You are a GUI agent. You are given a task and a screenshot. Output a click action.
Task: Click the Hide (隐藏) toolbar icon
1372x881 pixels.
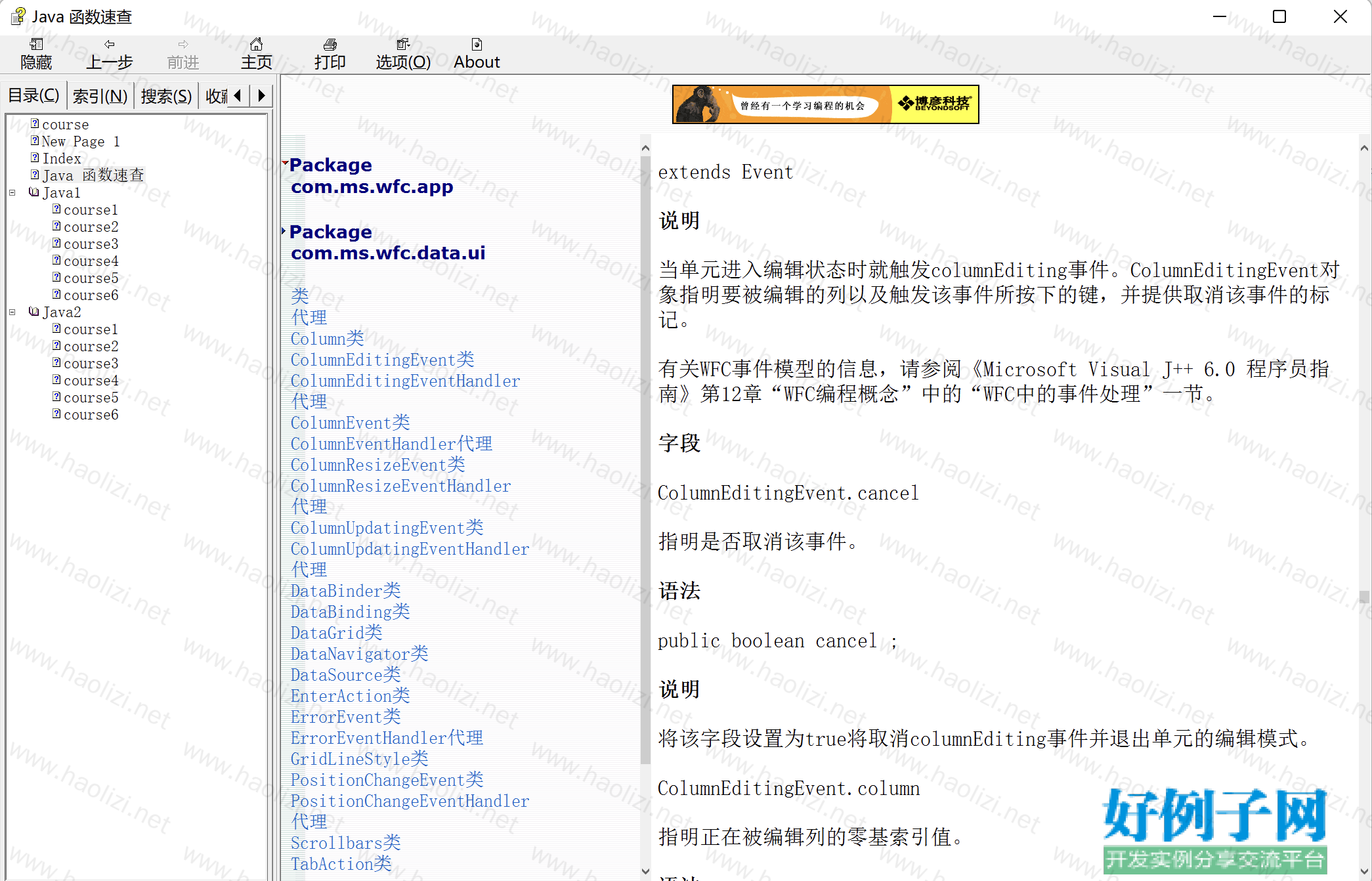[36, 45]
